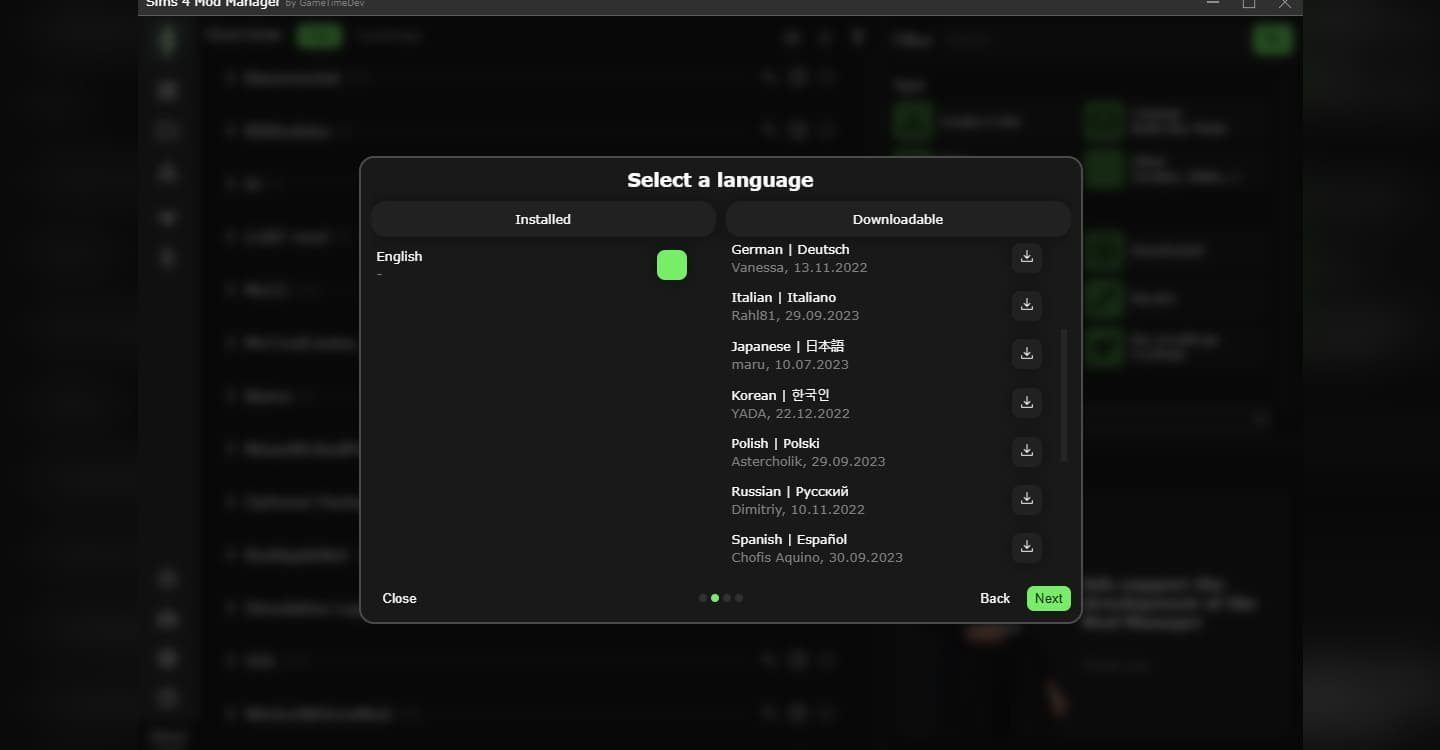The image size is (1440, 750).
Task: Close the language selection dialog
Action: pyautogui.click(x=399, y=598)
